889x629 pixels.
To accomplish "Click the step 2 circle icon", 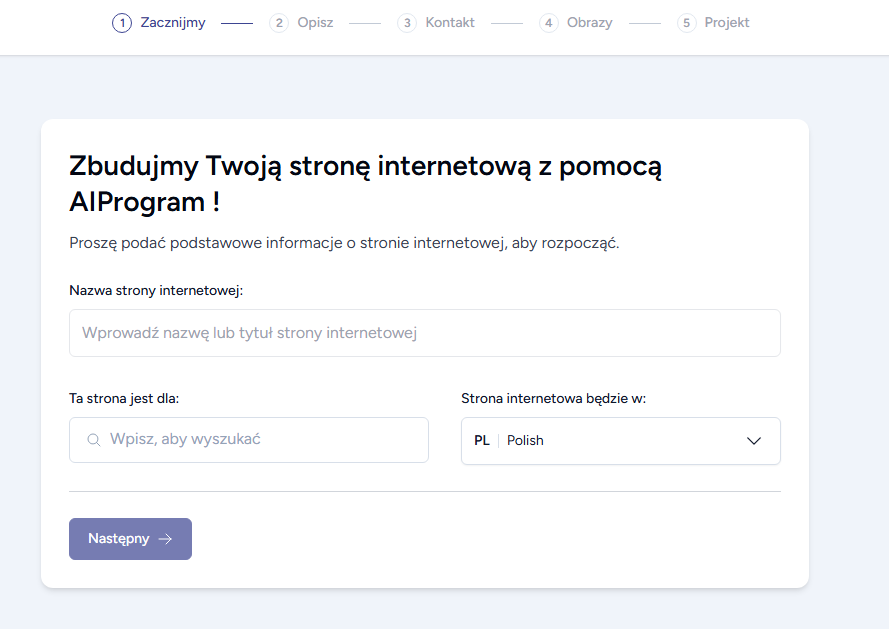I will [279, 23].
